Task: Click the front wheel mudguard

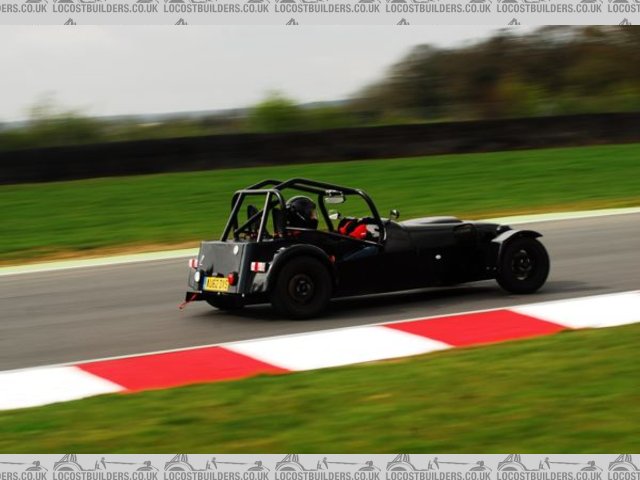Action: 516,235
